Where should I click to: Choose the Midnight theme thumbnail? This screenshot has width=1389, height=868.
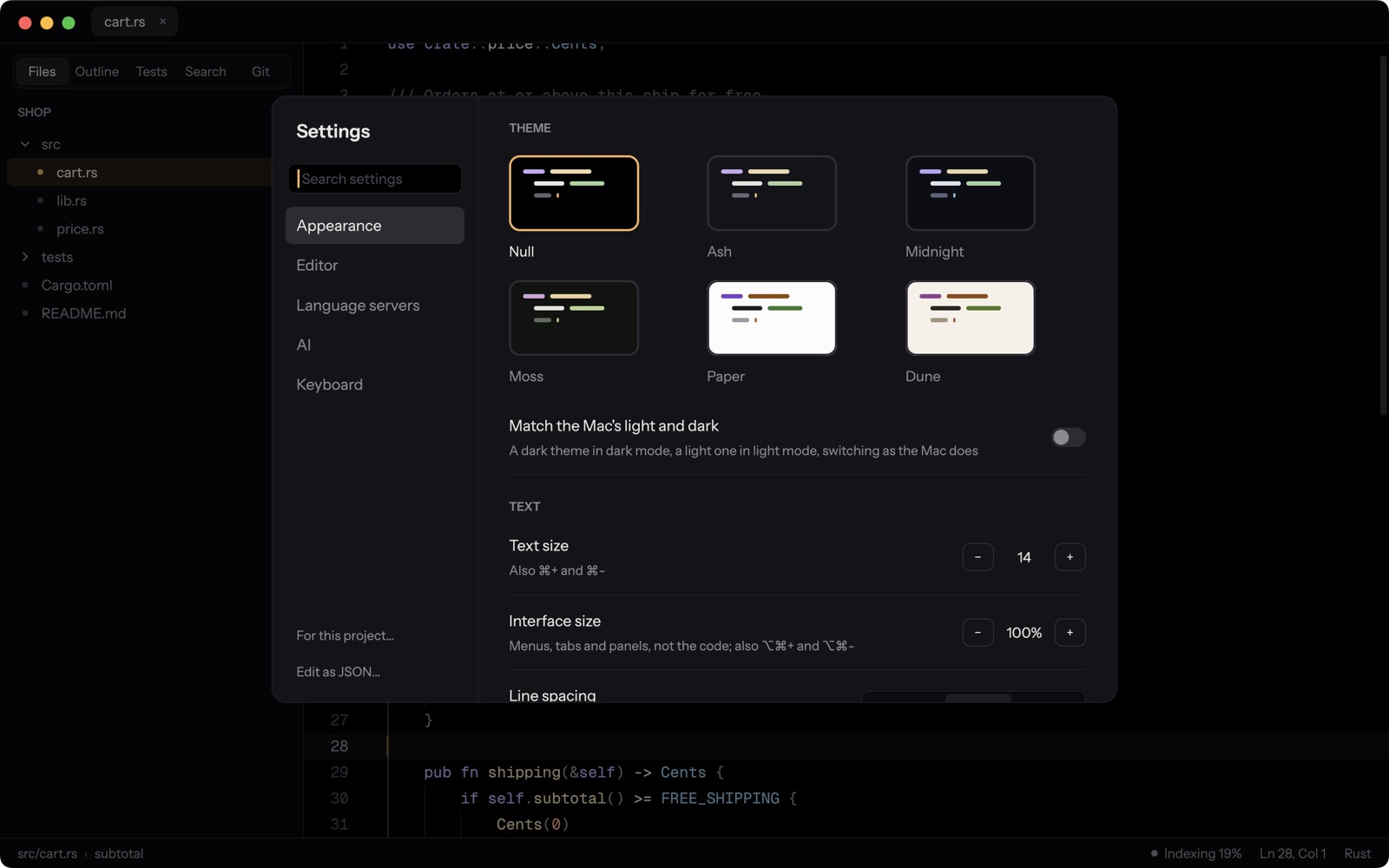click(970, 193)
